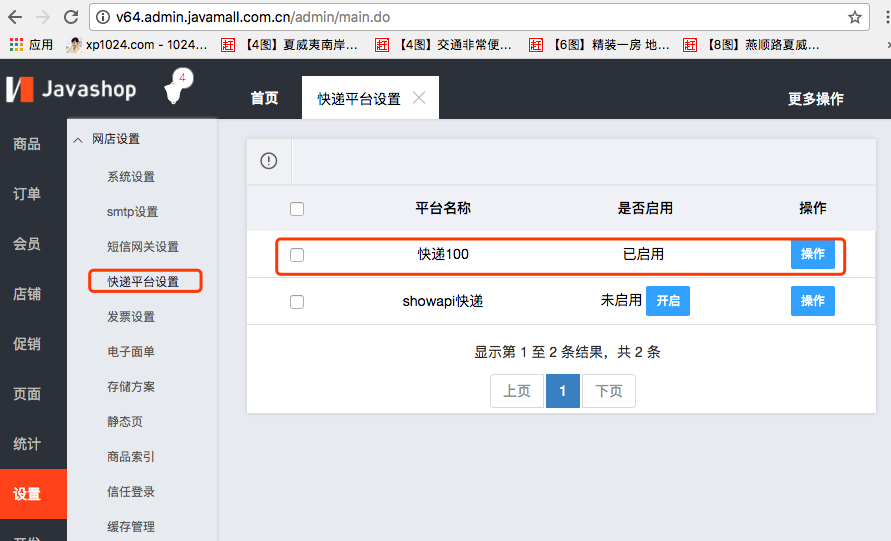Screen dimensions: 891x541
Task: Switch to the 首页 tab
Action: (265, 98)
